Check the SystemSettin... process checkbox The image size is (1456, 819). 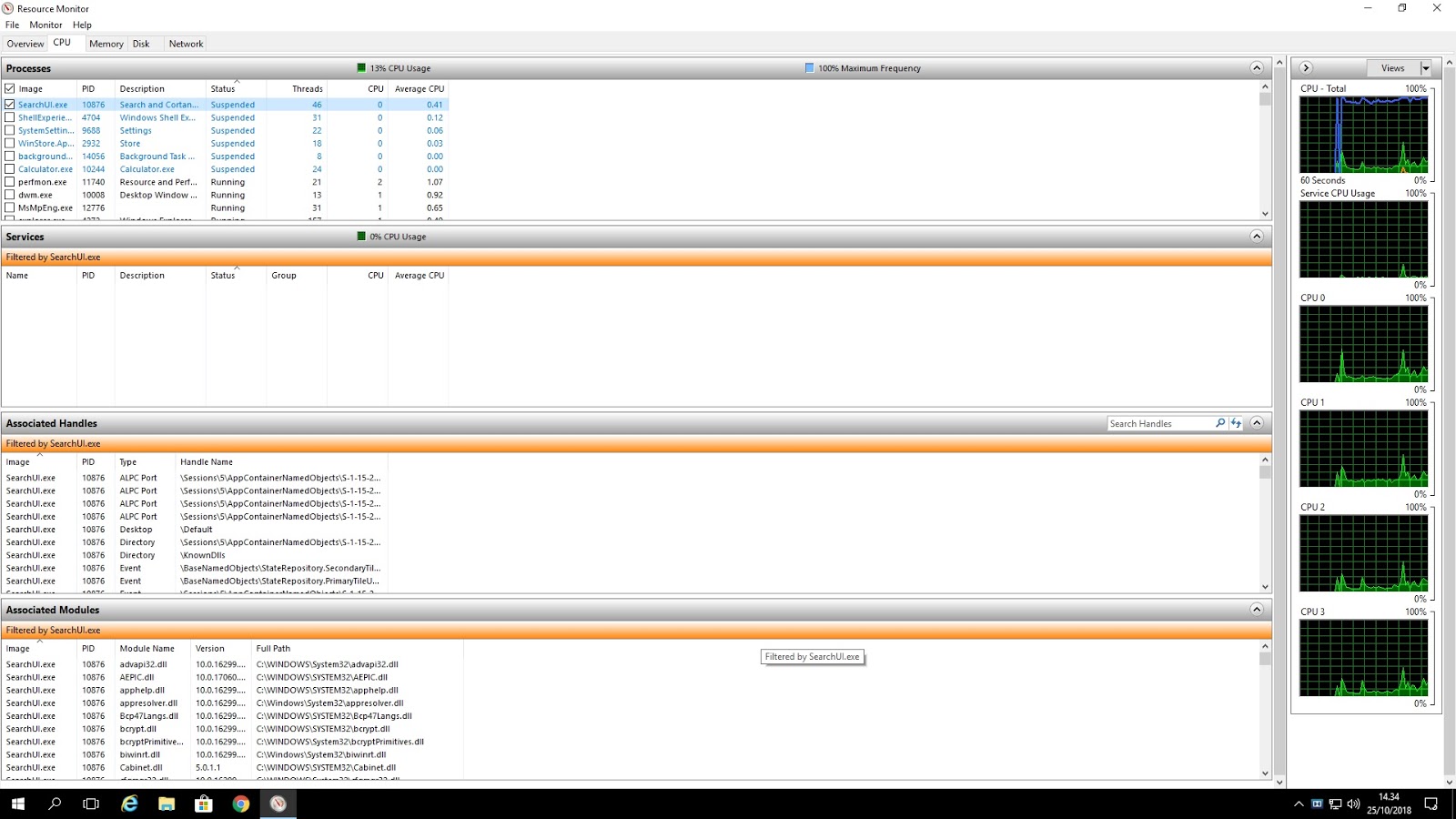click(x=10, y=130)
